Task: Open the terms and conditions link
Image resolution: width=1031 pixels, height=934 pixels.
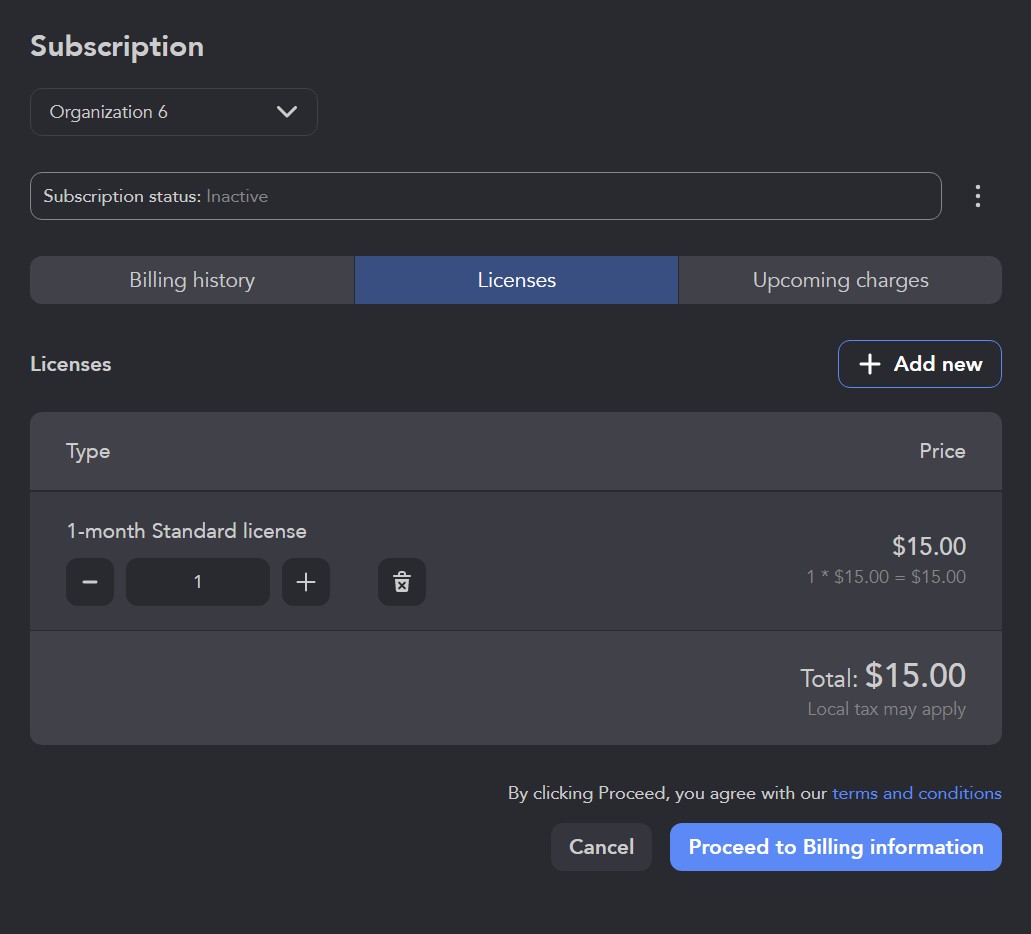Action: pyautogui.click(x=916, y=793)
